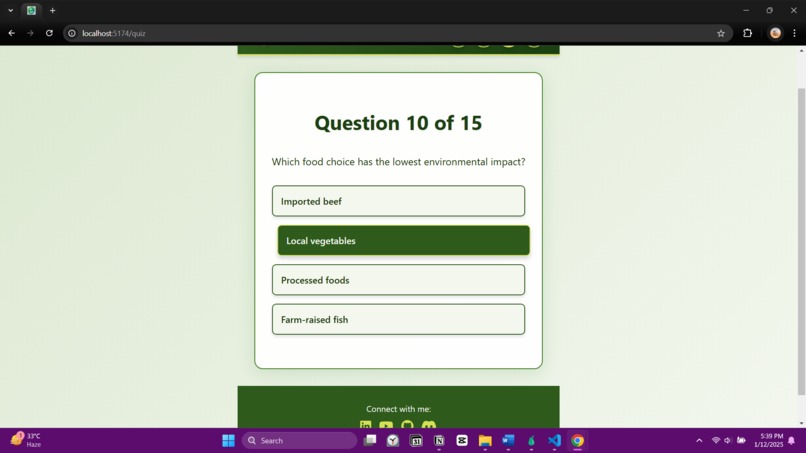
Task: Open the GitHub profile icon in footer
Action: 407,425
